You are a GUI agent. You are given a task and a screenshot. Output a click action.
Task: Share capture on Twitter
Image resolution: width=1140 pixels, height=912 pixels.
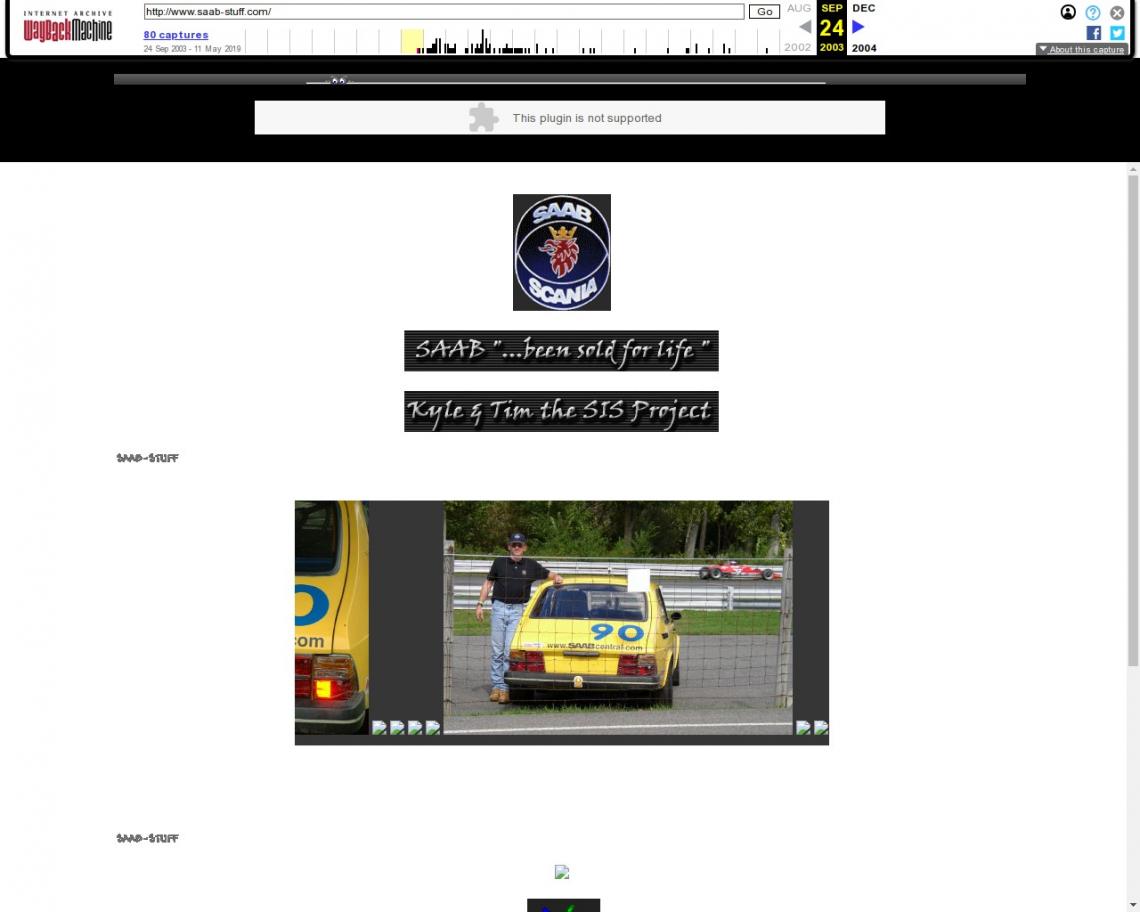tap(1117, 33)
